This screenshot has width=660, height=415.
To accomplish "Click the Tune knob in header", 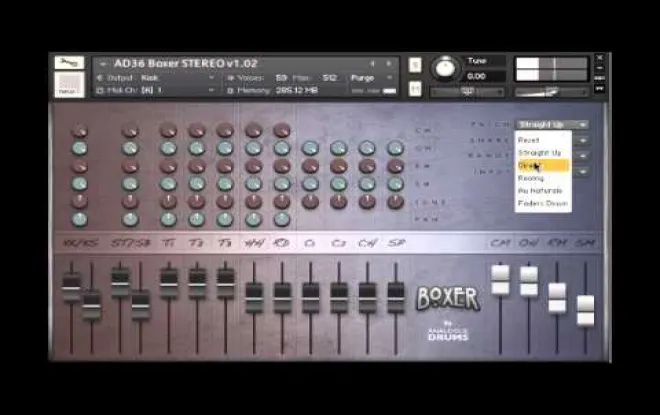I will (x=445, y=68).
